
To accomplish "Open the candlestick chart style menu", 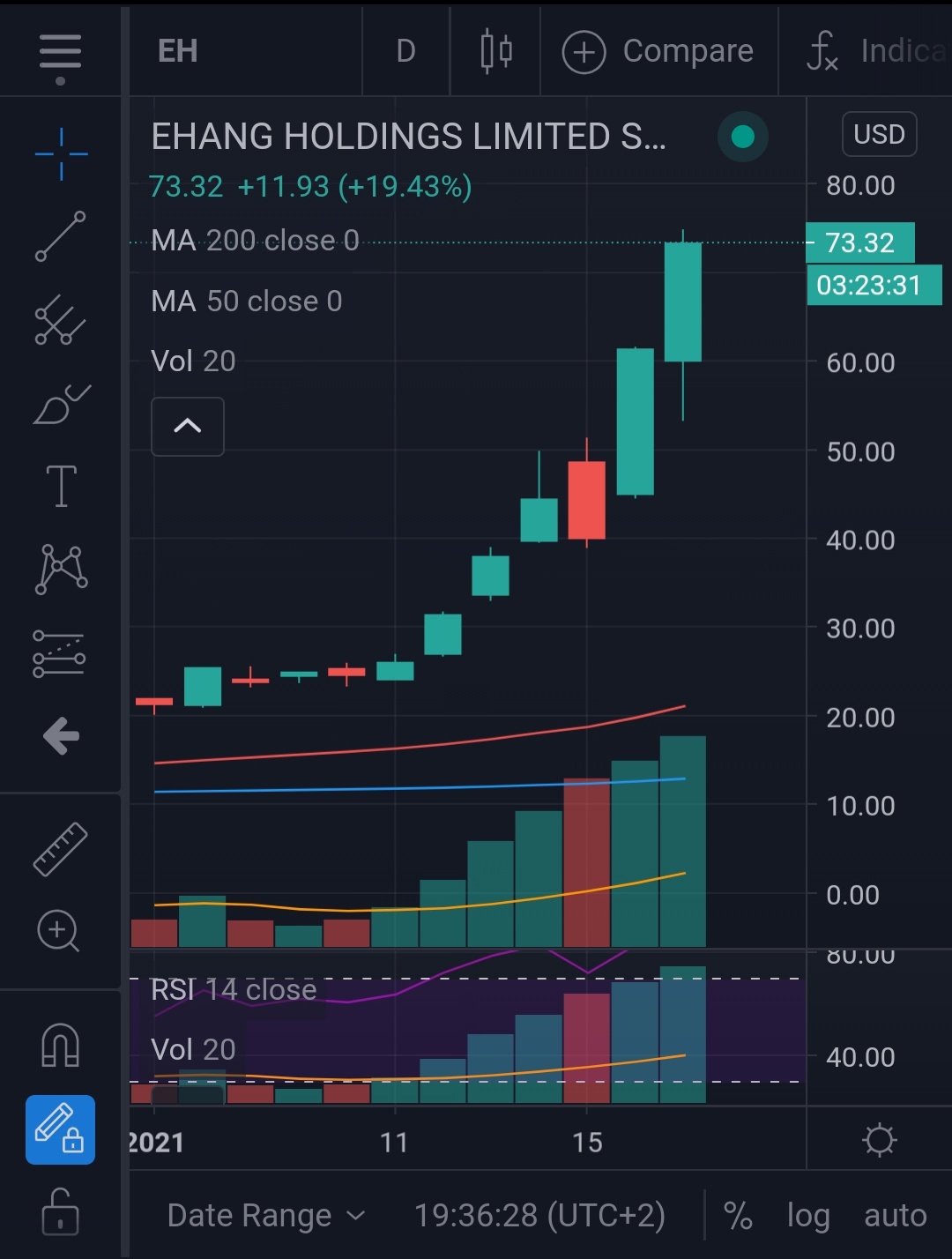I will [495, 51].
